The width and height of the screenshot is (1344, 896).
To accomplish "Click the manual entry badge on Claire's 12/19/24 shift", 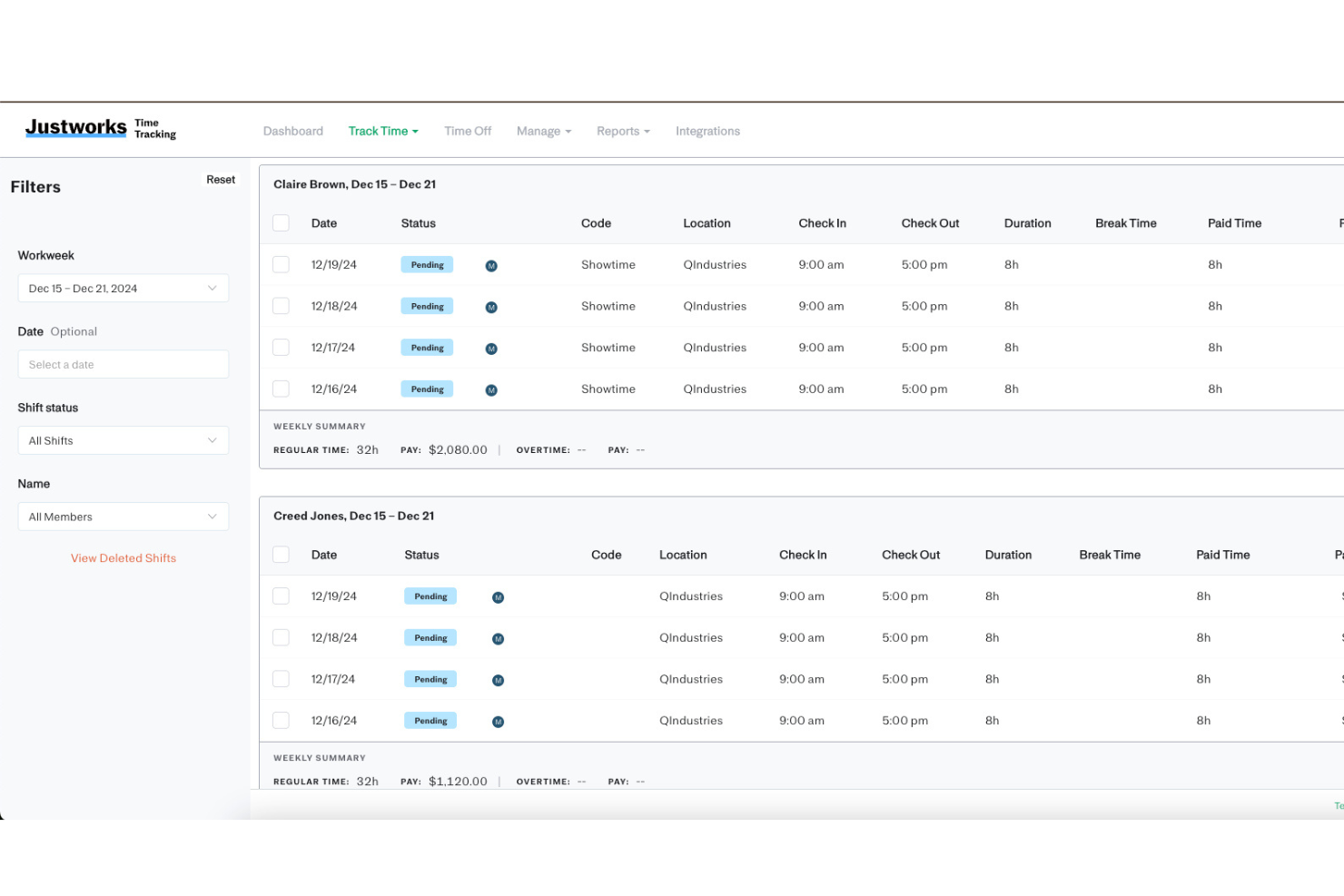I will [491, 264].
